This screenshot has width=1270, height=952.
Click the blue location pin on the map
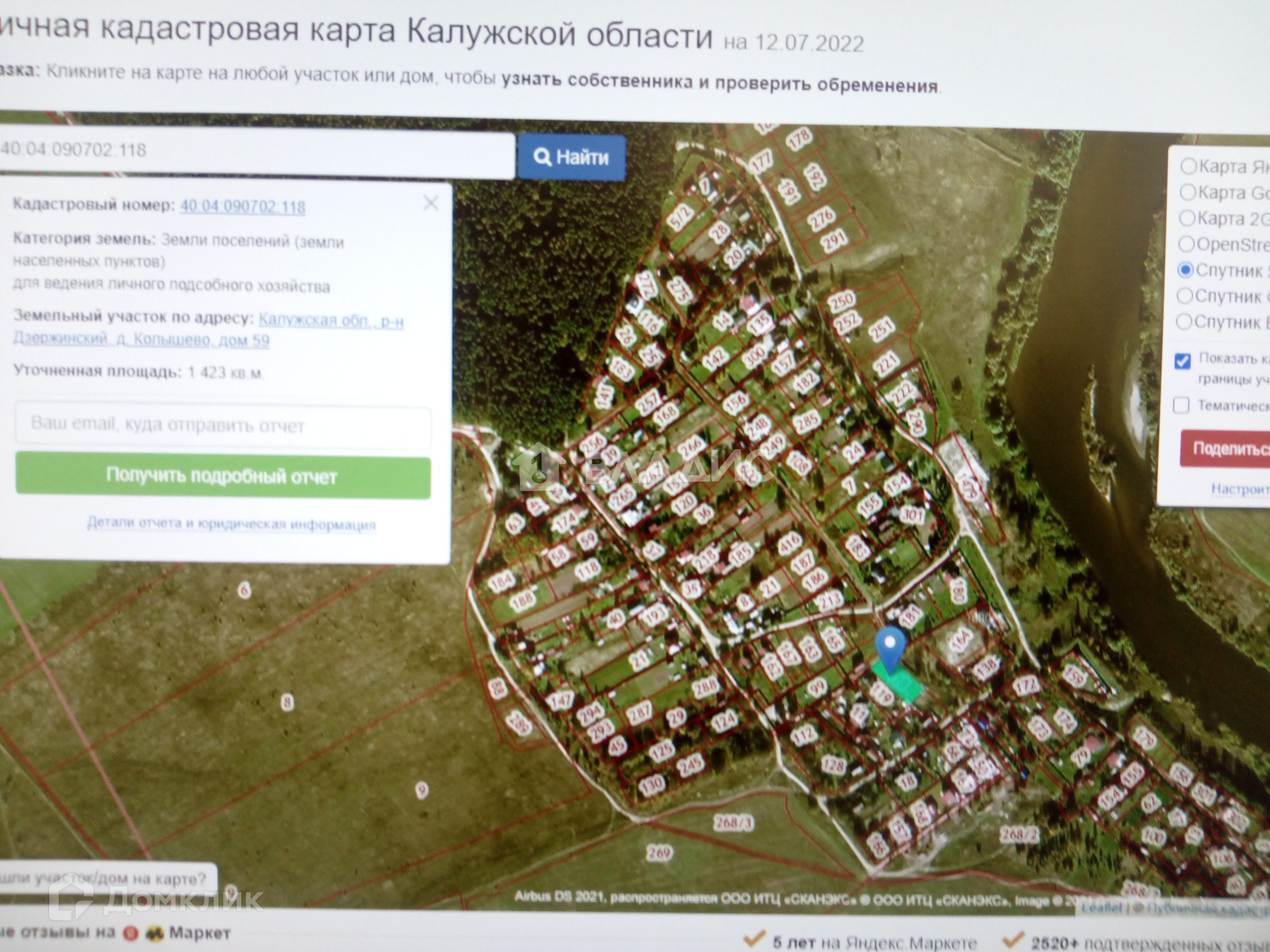891,649
